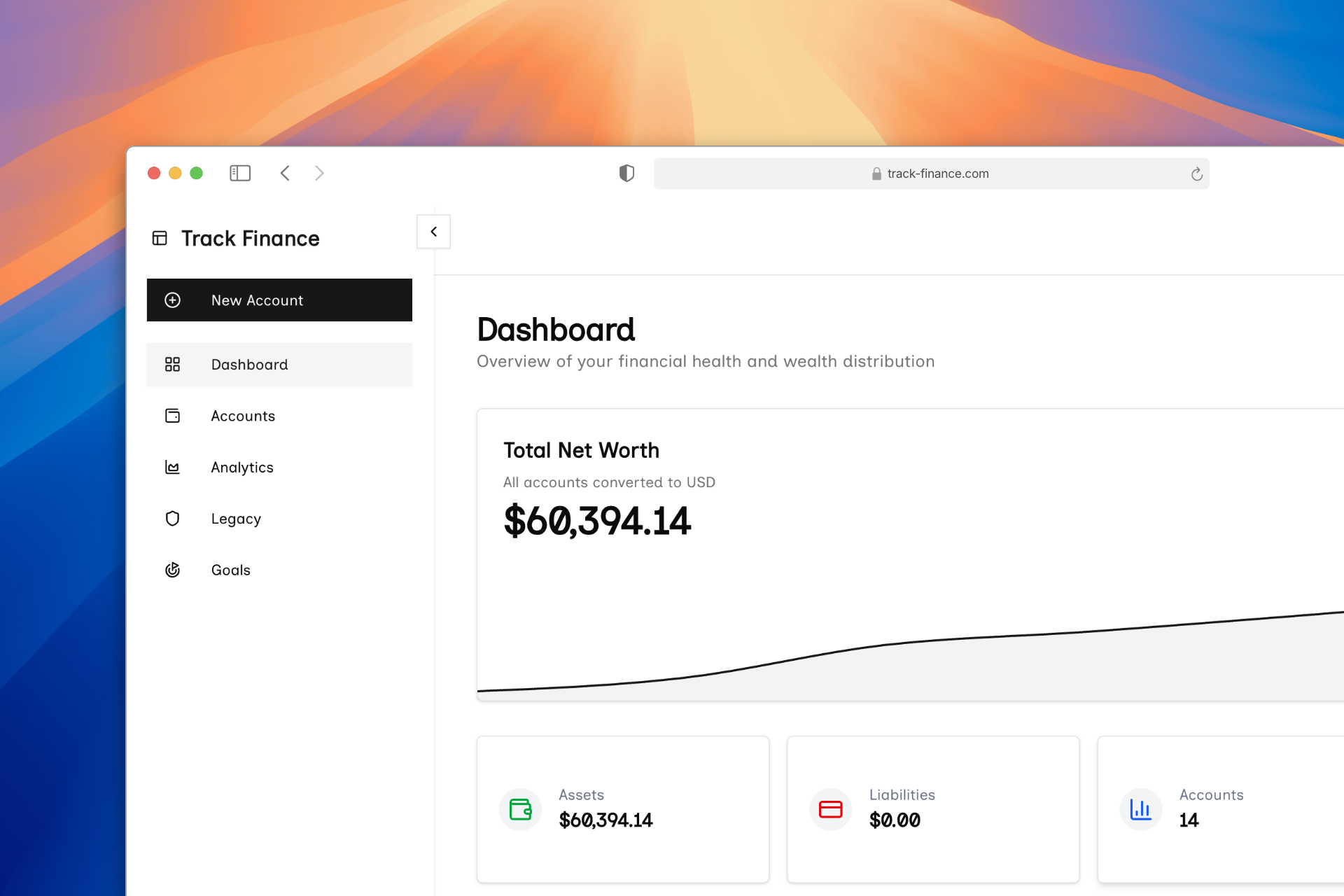Screen dimensions: 1344x896
Task: Click the green Assets wallet icon
Action: [520, 809]
